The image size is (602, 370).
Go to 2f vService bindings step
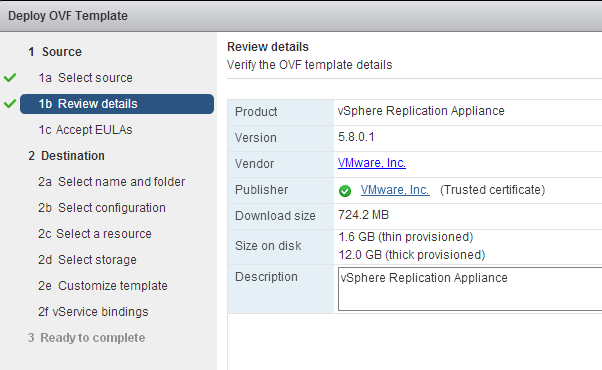point(93,312)
